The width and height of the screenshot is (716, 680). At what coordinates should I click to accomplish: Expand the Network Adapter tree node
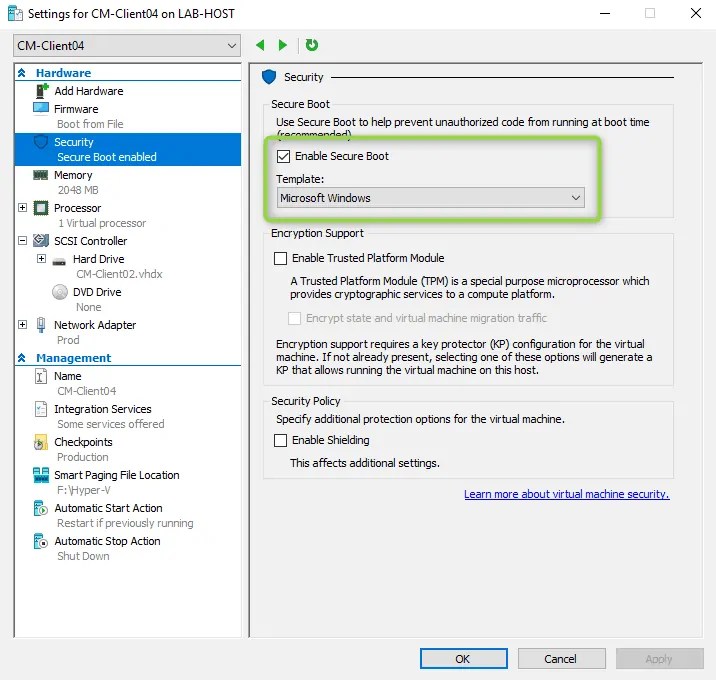[22, 325]
